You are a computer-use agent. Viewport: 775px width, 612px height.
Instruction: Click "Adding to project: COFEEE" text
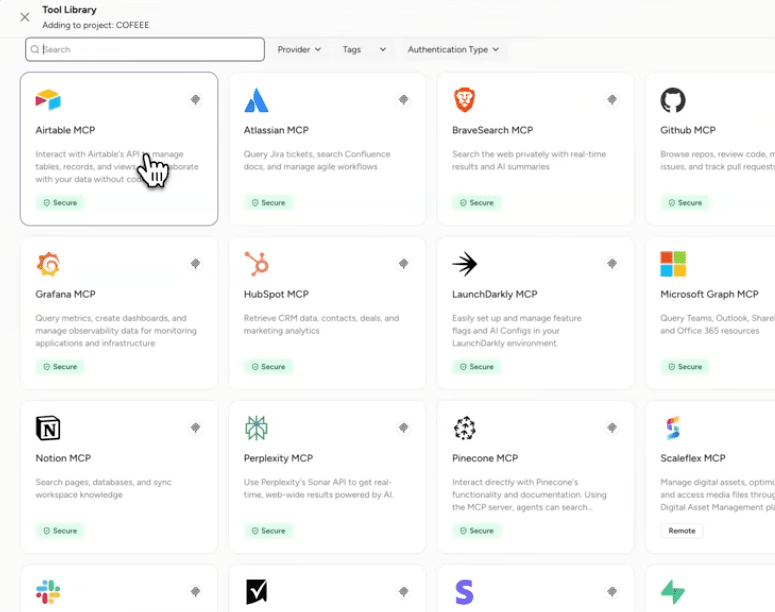click(95, 25)
